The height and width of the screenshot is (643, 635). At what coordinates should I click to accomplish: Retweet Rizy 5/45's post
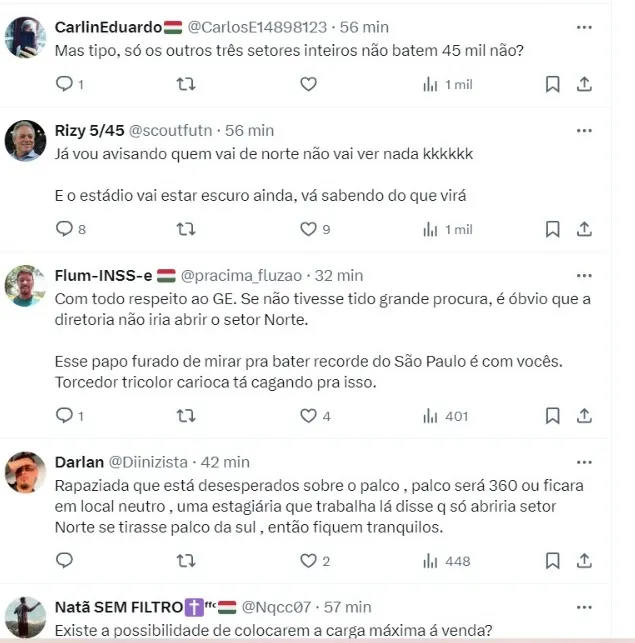click(x=186, y=229)
